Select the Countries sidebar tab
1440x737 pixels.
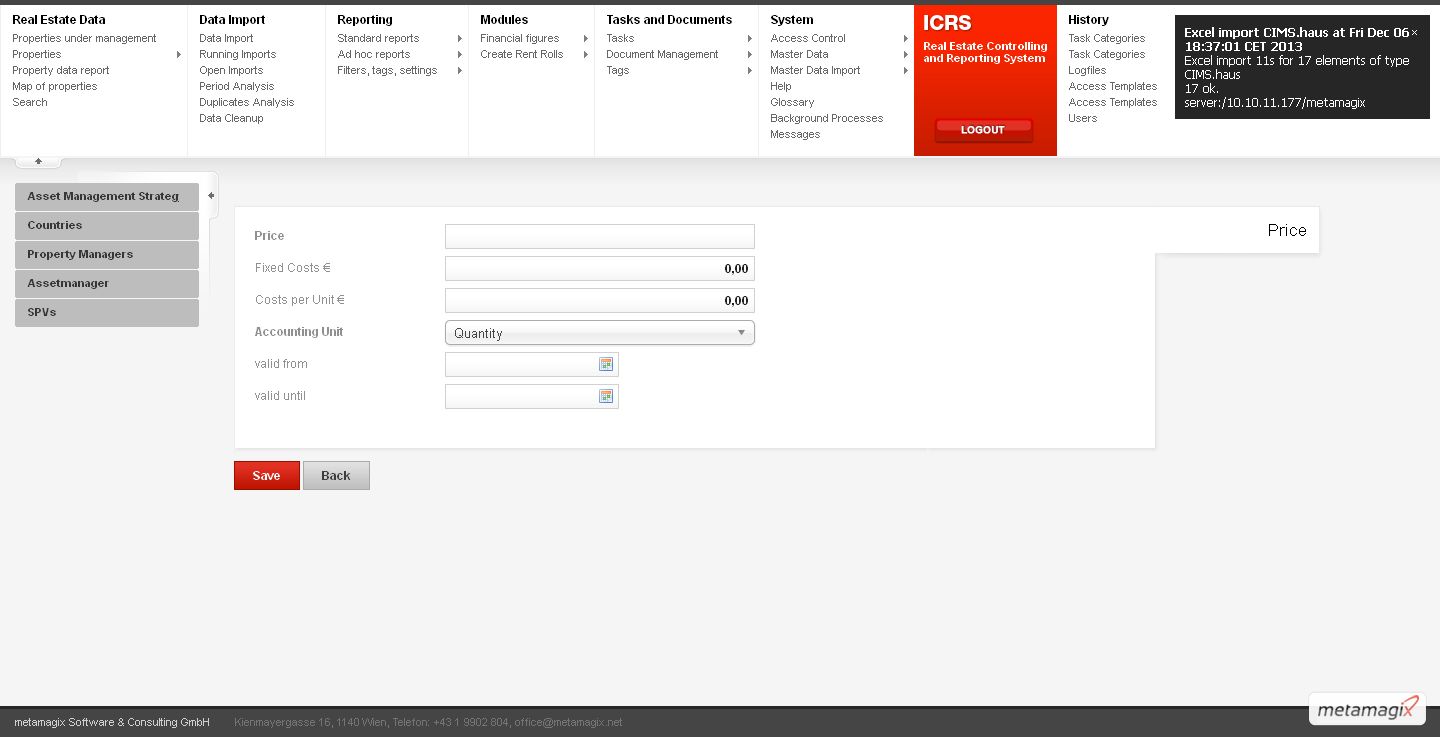tap(107, 226)
